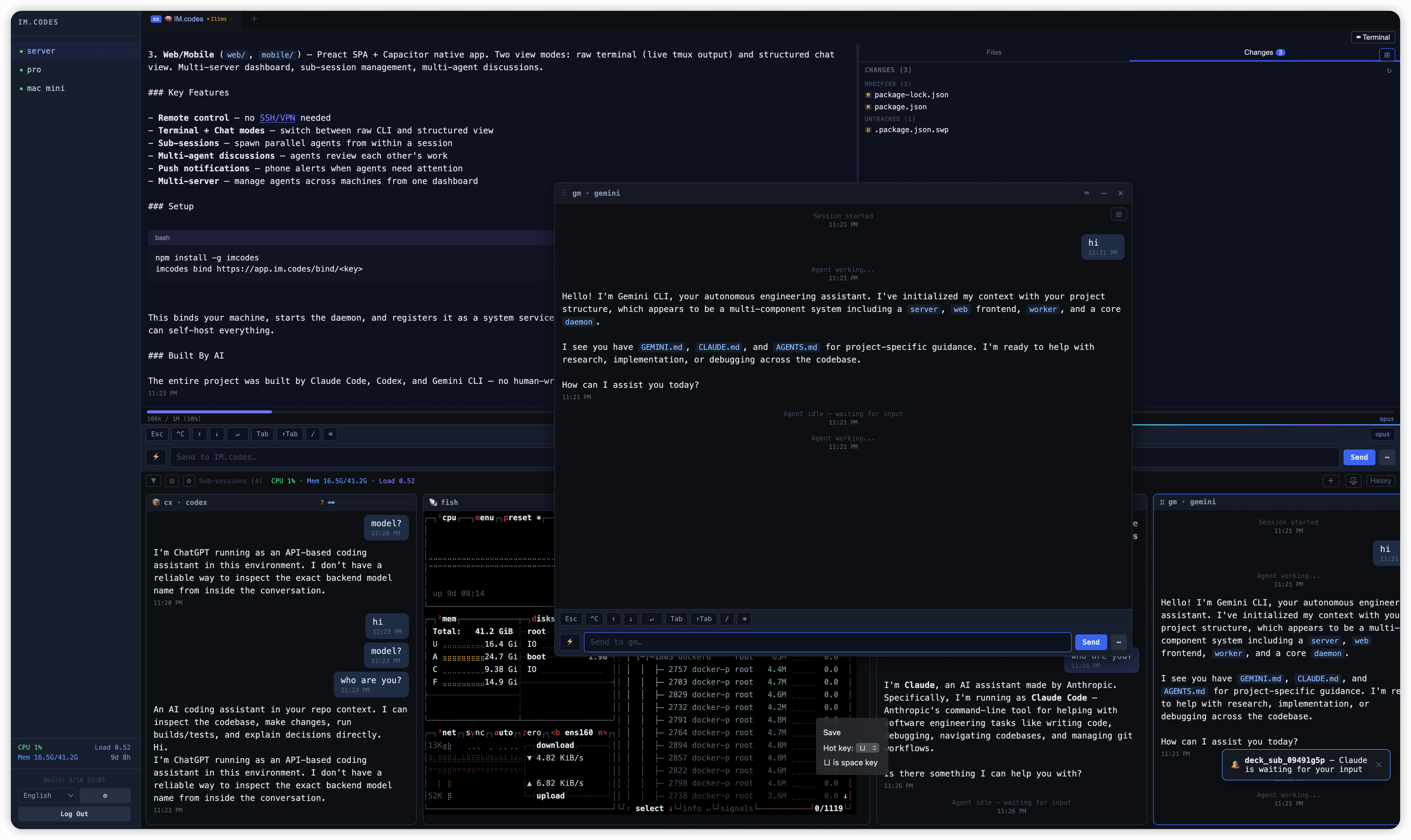Toggle the opus model badge
1411x840 pixels.
[x=1382, y=434]
